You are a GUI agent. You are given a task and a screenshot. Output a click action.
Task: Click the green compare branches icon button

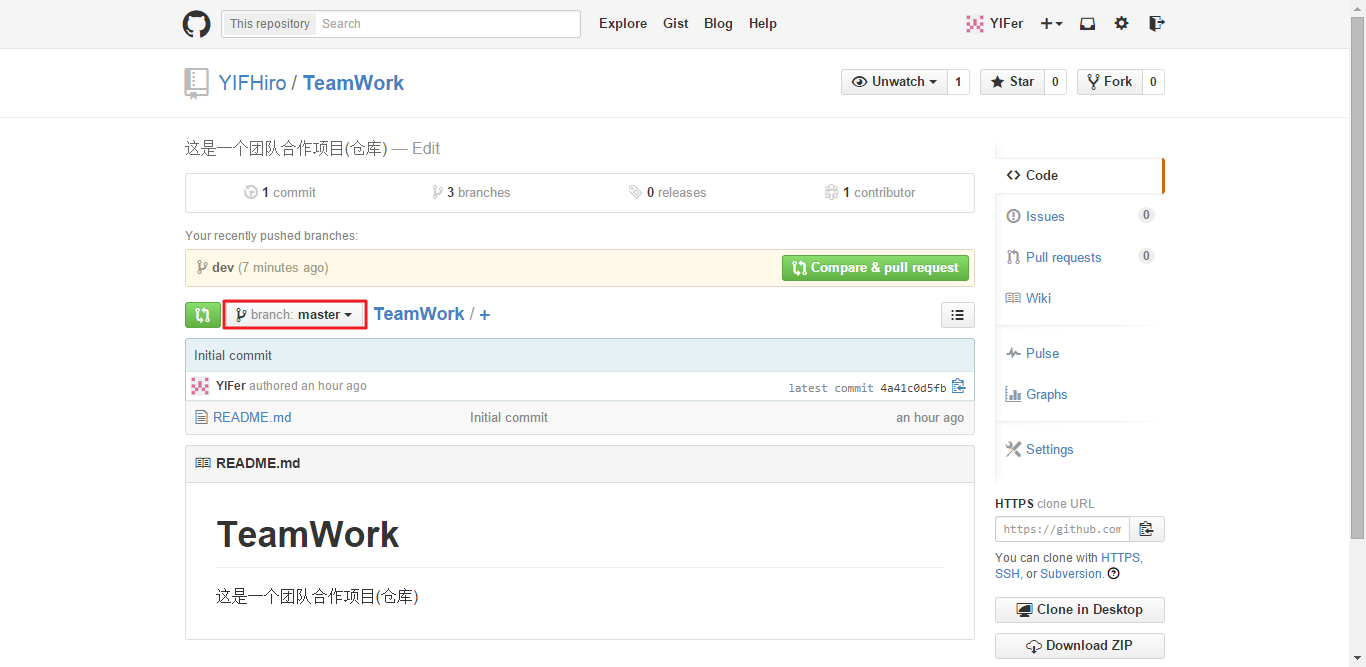(x=202, y=315)
